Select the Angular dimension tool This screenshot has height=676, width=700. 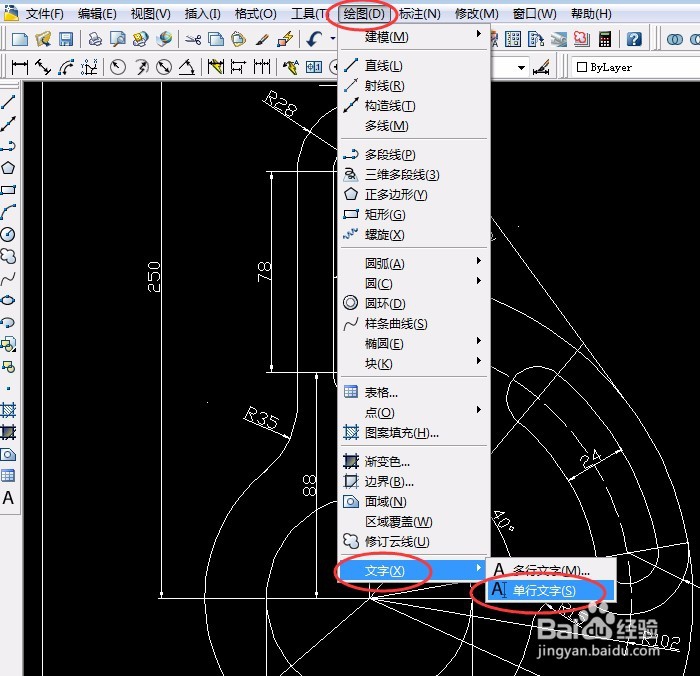pyautogui.click(x=187, y=67)
